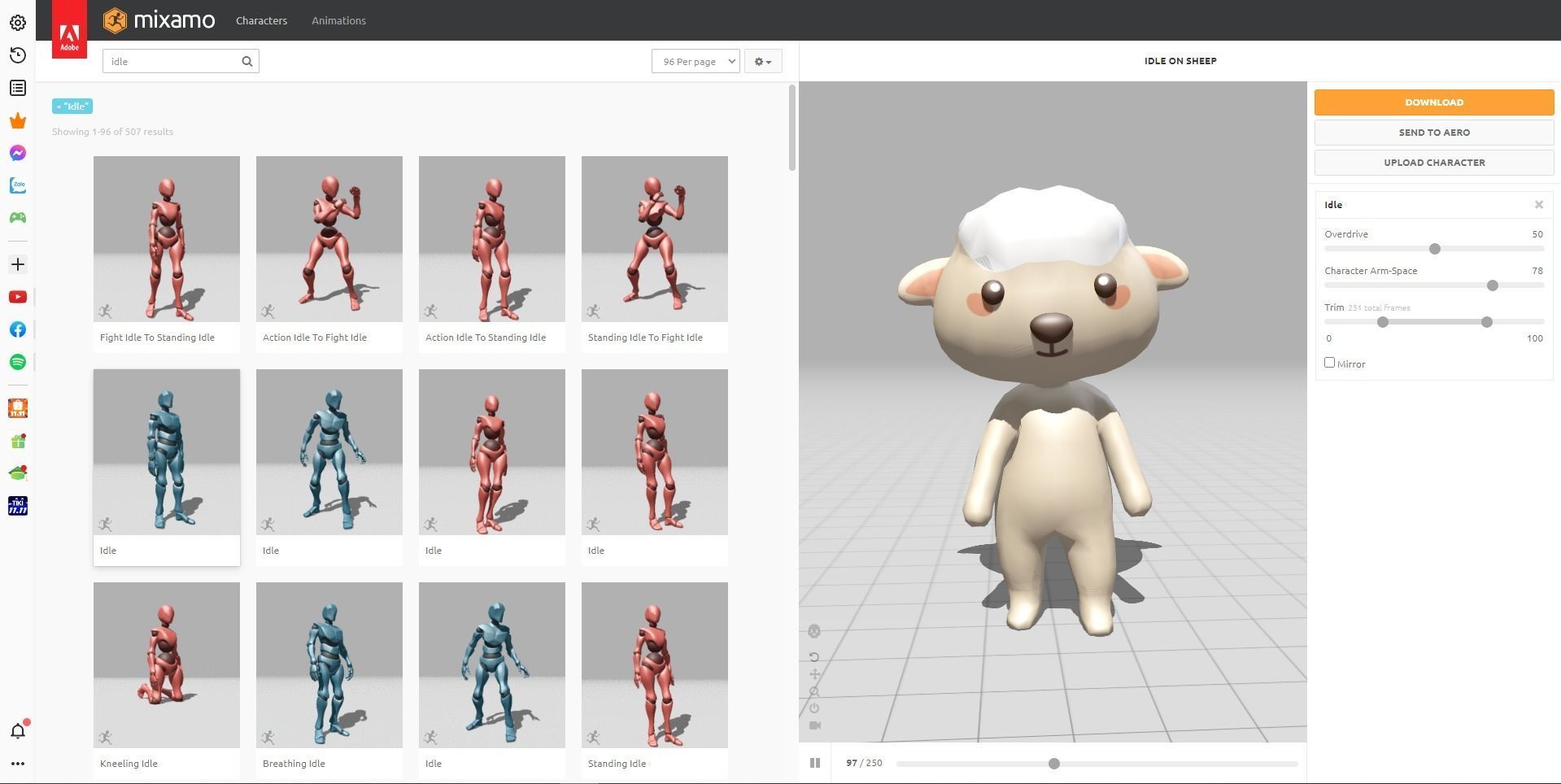Remove the "Idle" search filter tag
Screen dimensions: 1561x784
tap(72, 107)
